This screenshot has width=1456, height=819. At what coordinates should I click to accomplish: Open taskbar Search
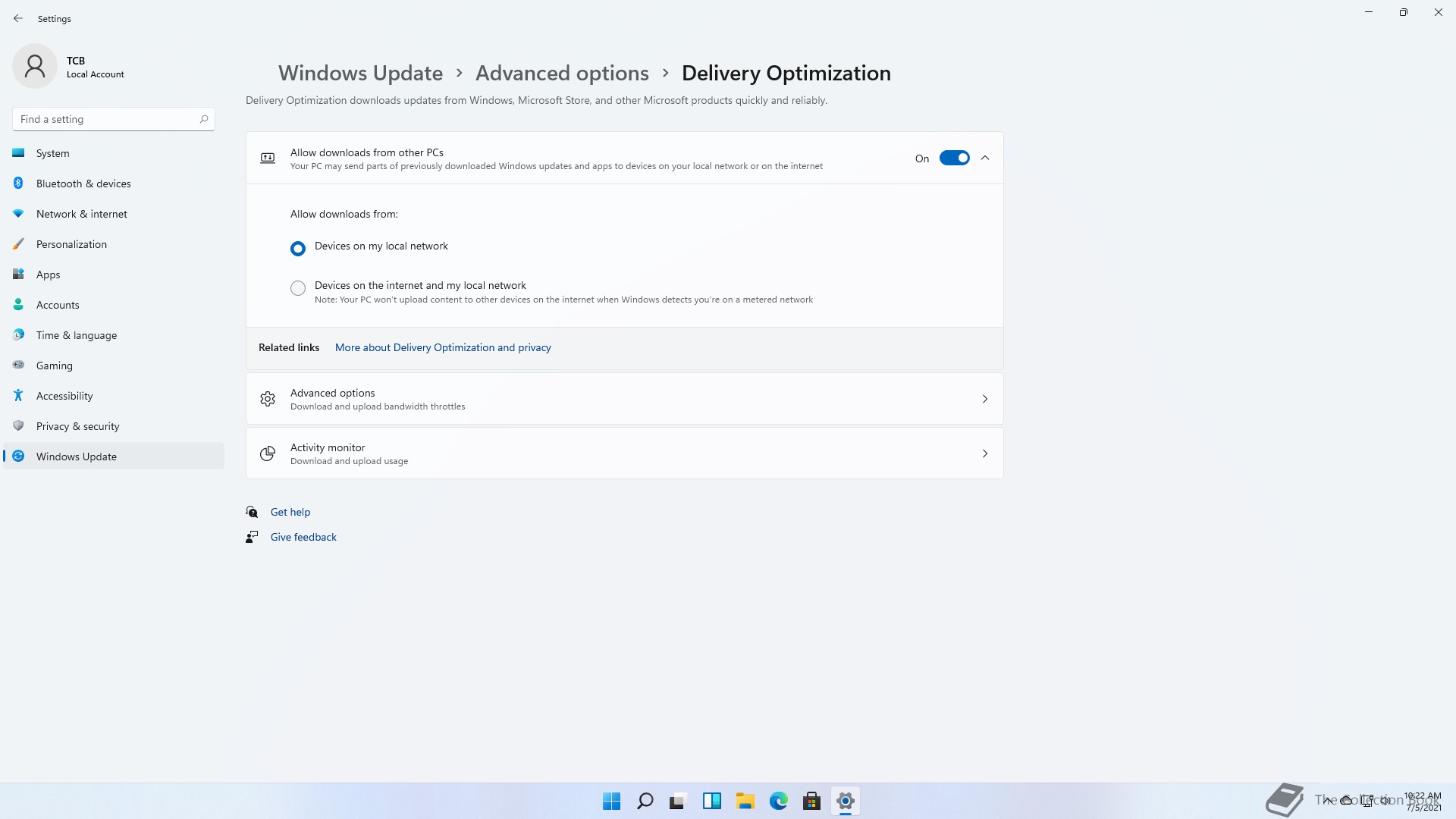pos(645,801)
